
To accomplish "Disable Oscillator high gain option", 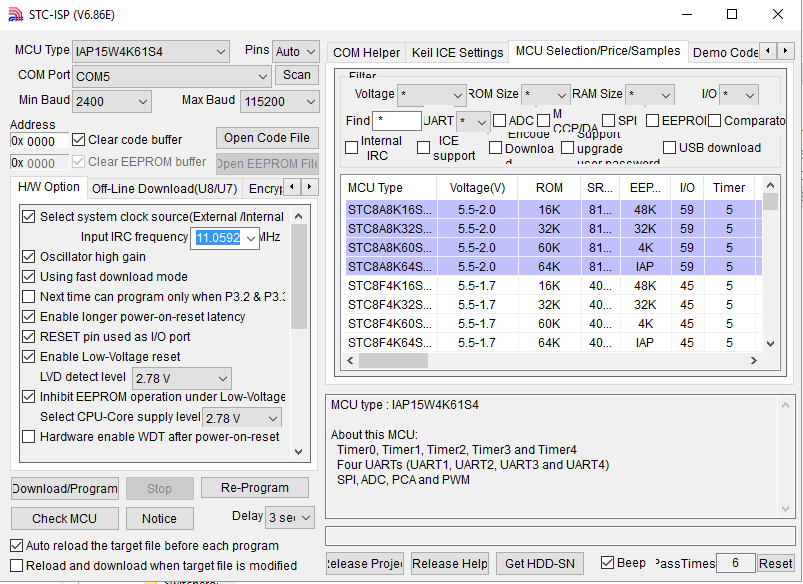I will click(29, 257).
